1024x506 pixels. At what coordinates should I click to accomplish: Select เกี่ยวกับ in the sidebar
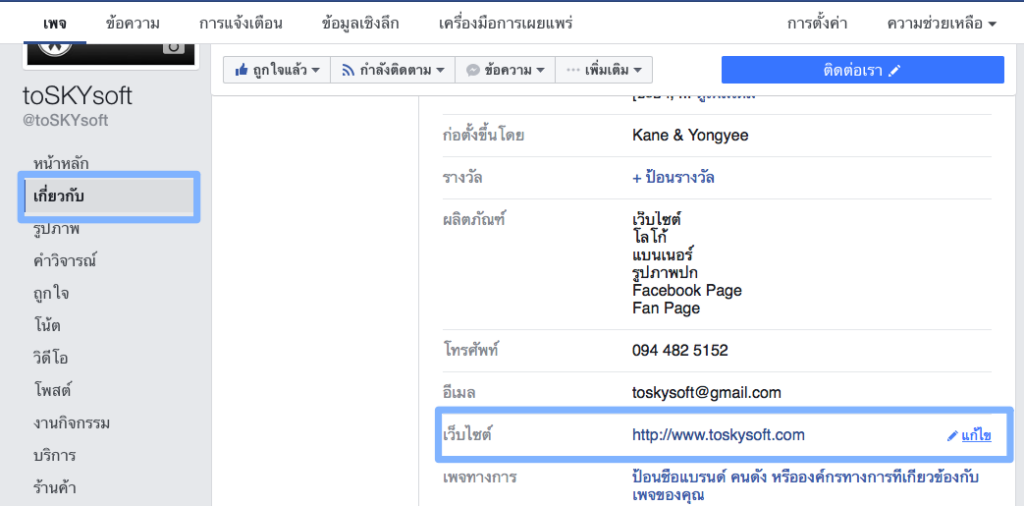click(108, 197)
